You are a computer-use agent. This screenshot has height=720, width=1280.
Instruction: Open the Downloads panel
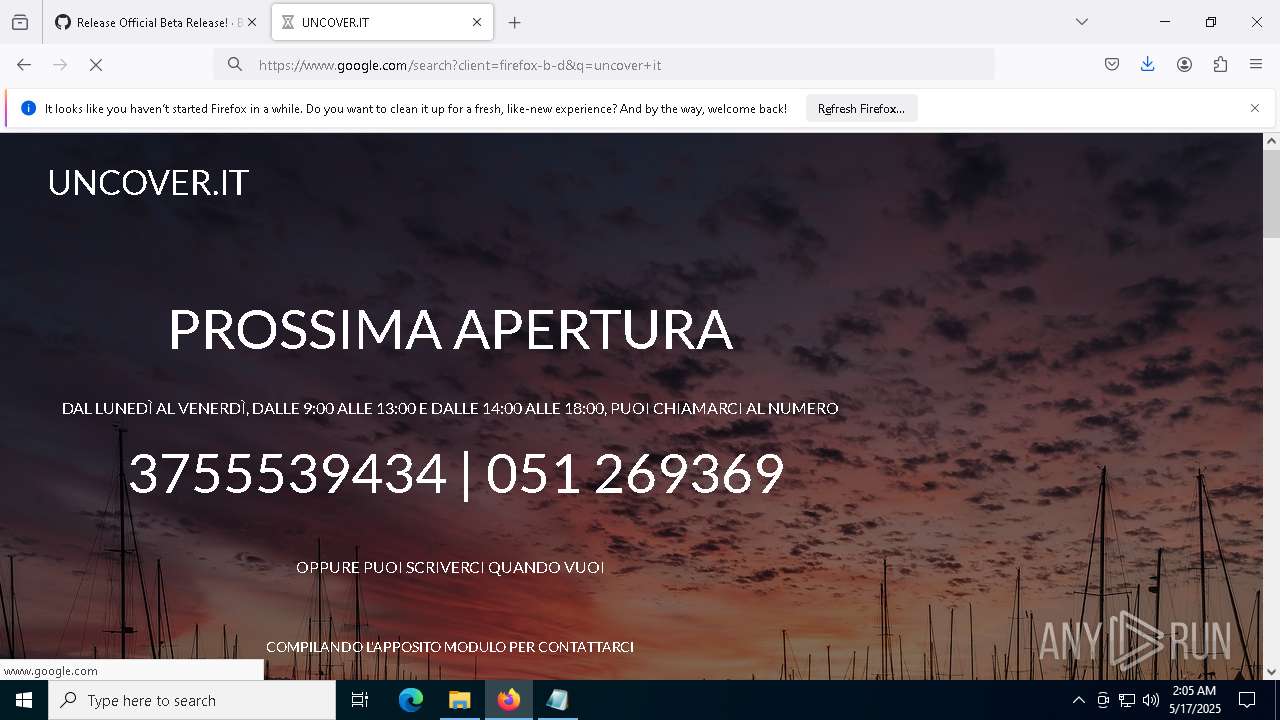click(1148, 65)
